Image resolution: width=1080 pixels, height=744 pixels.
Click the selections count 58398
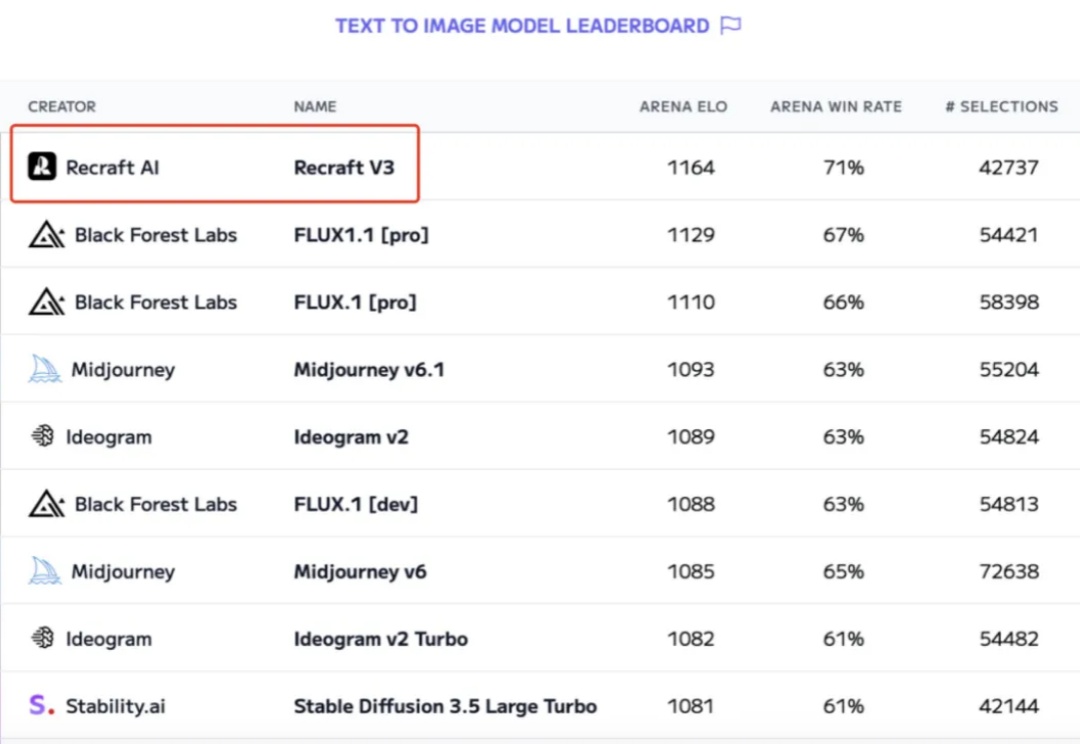pyautogui.click(x=1008, y=302)
